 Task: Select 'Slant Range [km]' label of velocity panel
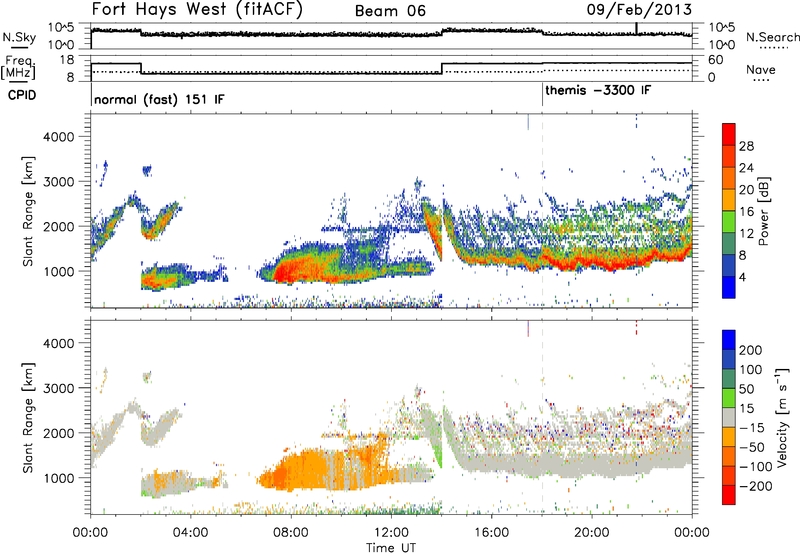click(29, 417)
